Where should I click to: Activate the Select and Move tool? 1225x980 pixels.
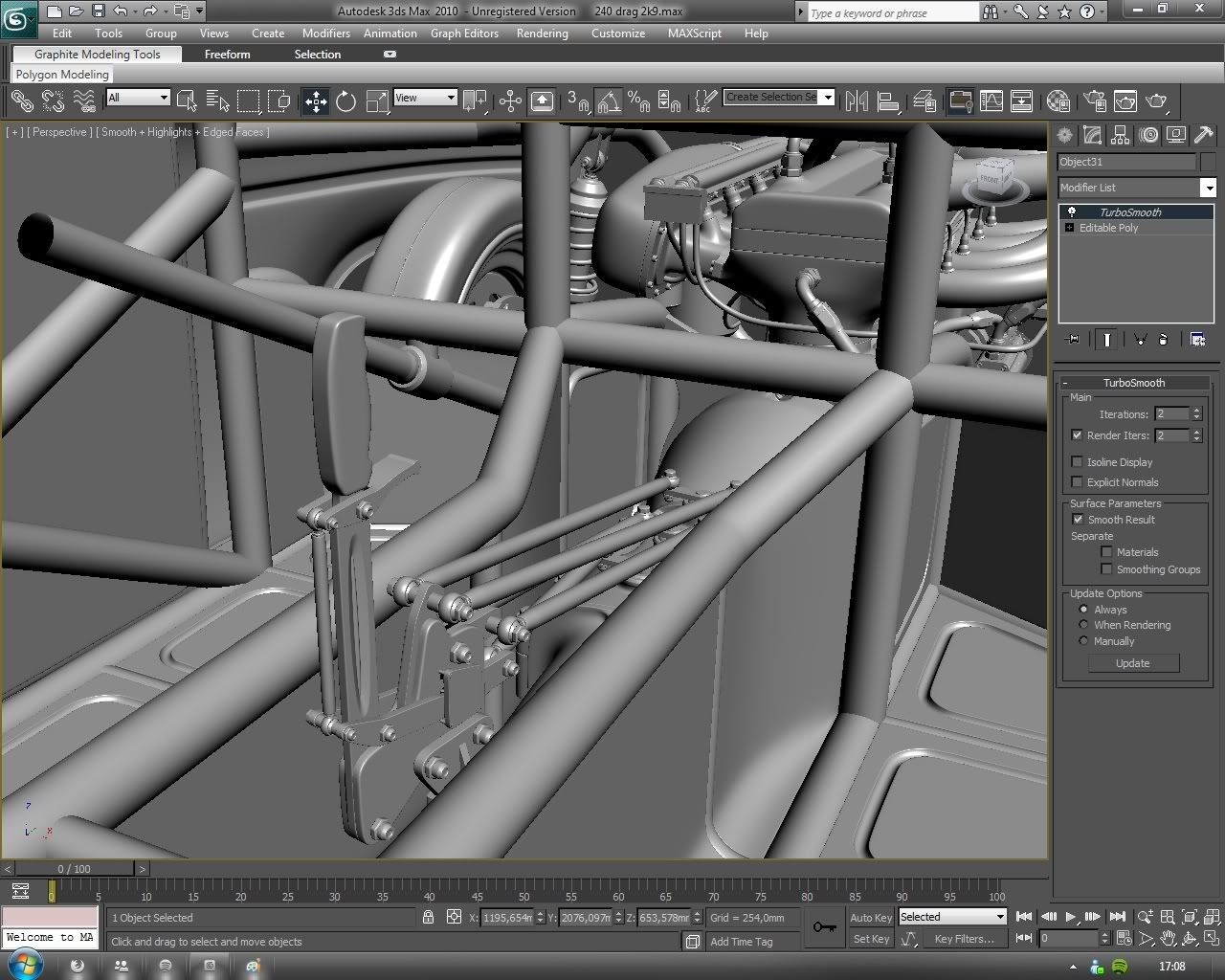315,101
